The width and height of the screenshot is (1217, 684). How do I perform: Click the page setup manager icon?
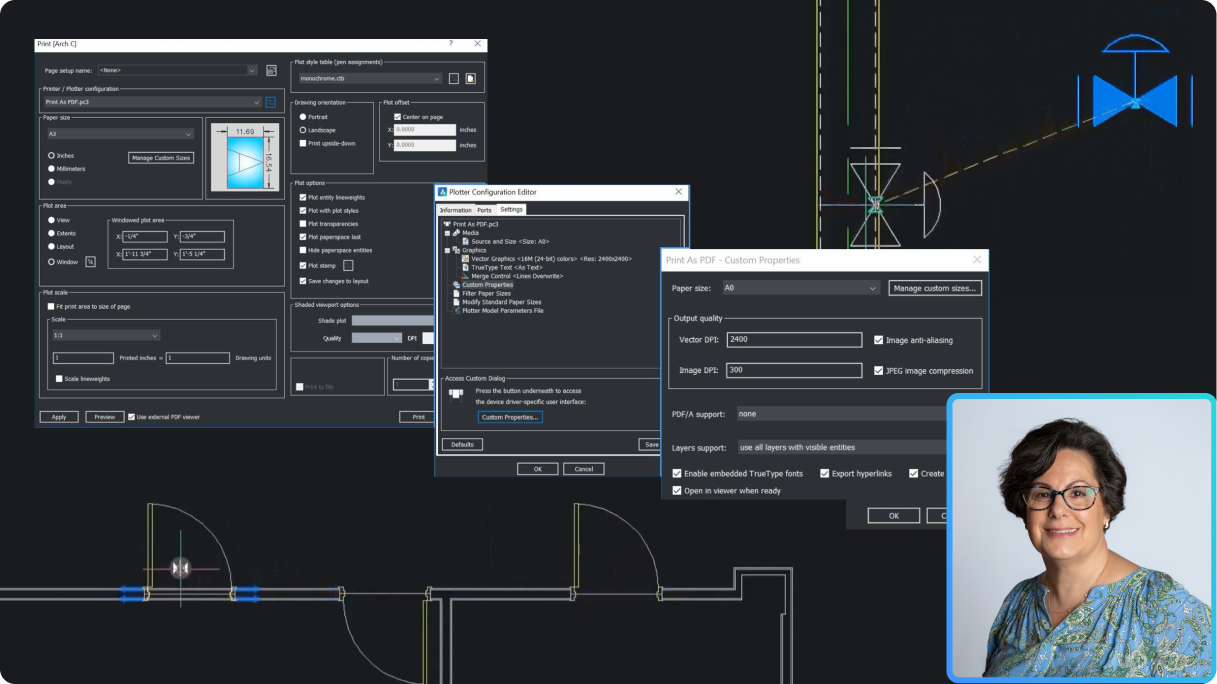click(x=271, y=71)
